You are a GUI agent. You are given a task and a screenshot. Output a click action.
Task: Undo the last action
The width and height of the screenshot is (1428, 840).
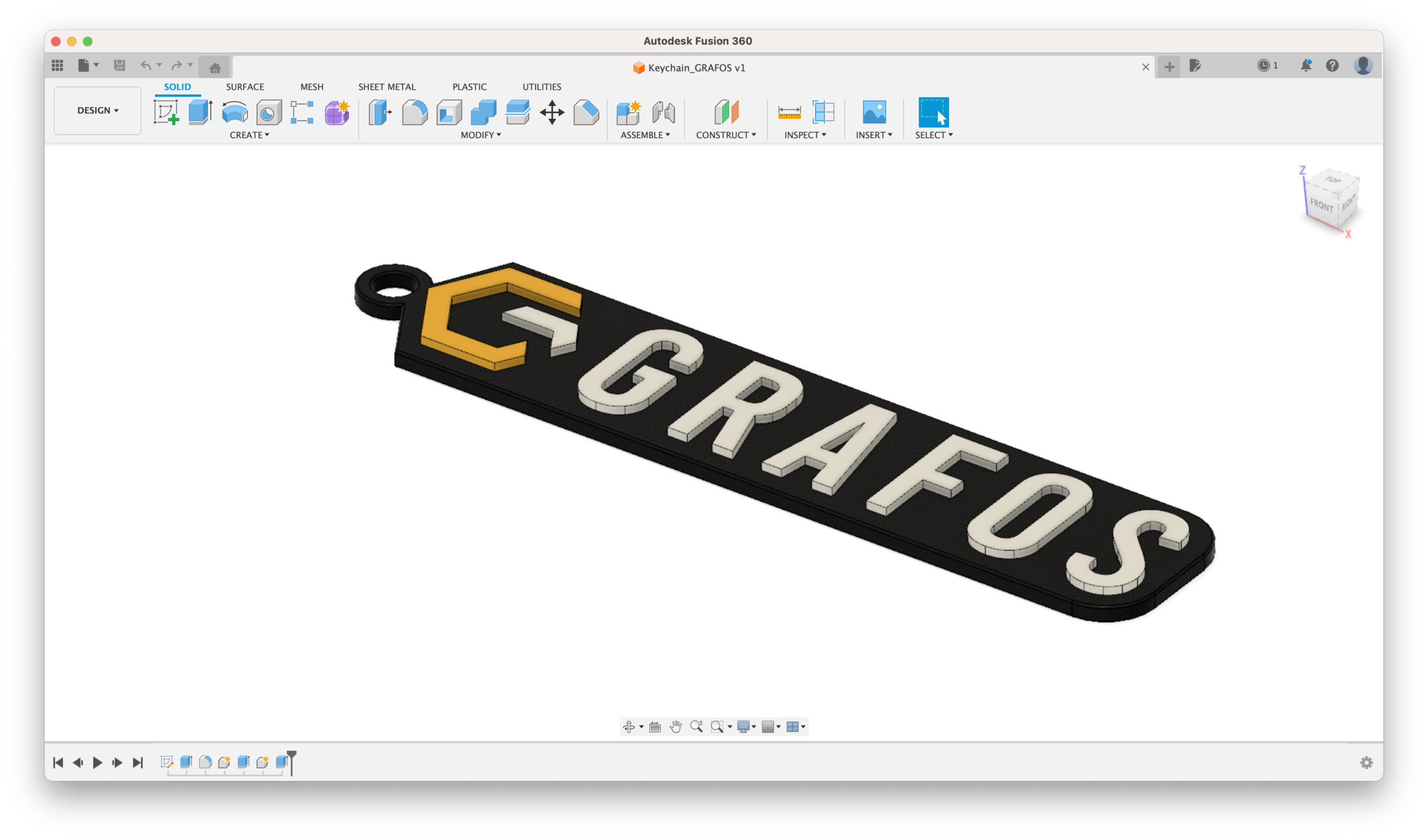146,65
